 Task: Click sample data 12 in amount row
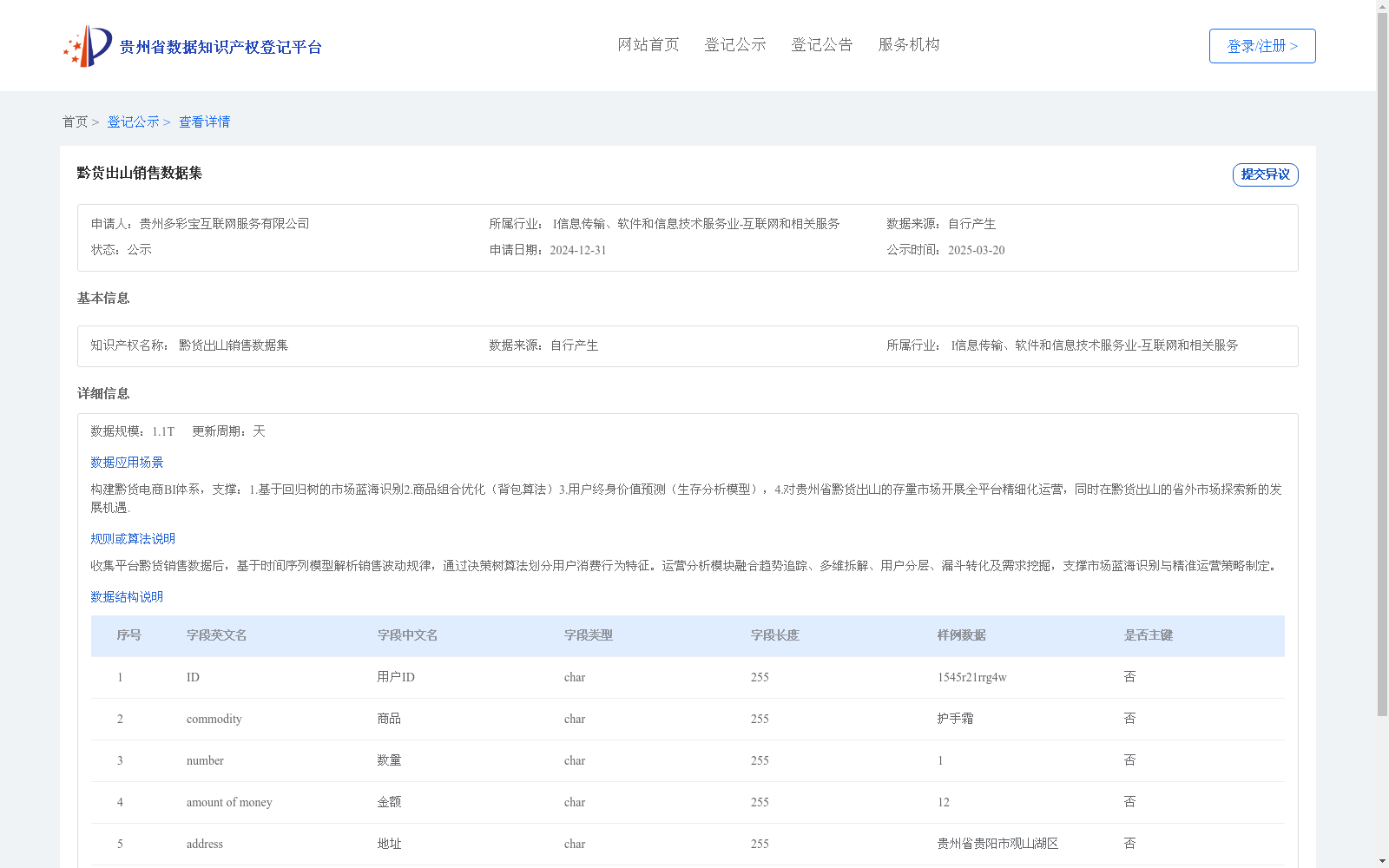(x=944, y=802)
